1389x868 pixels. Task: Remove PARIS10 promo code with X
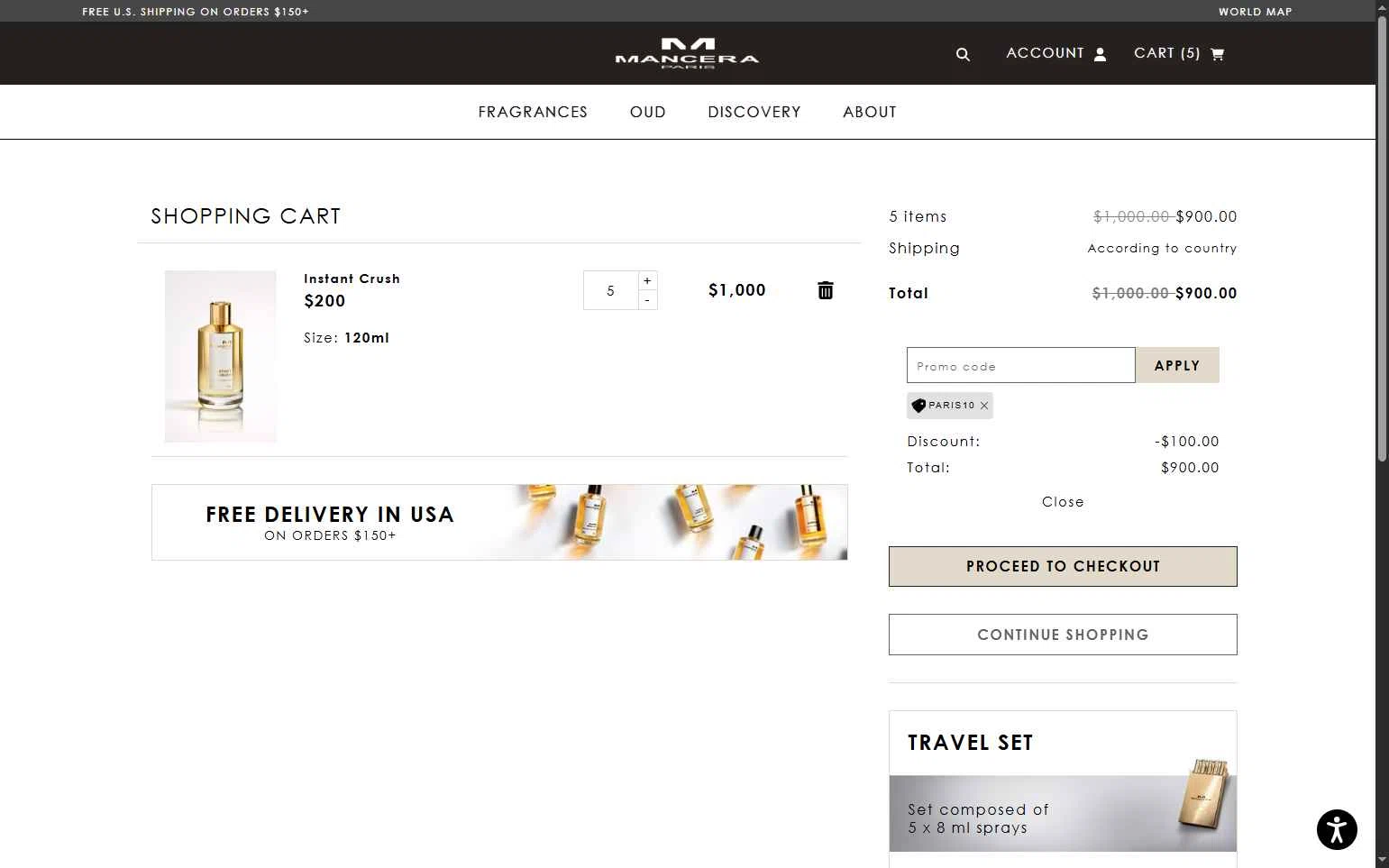coord(984,406)
